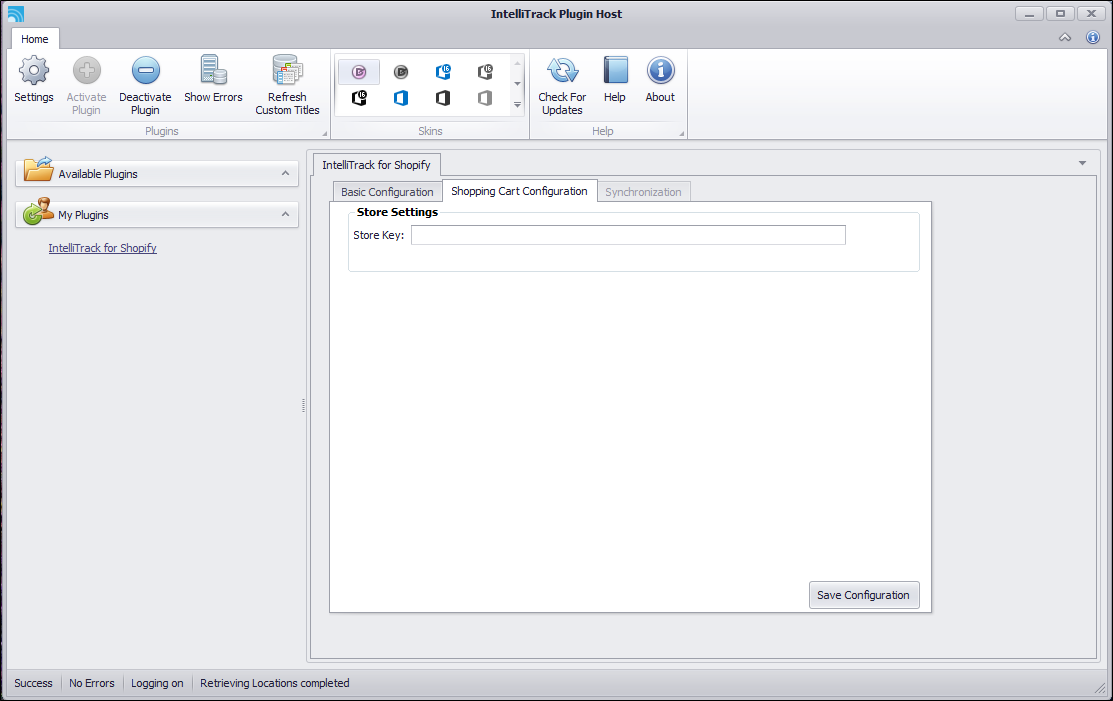Switch to the Synchronization tab
The height and width of the screenshot is (701, 1113).
(x=643, y=192)
